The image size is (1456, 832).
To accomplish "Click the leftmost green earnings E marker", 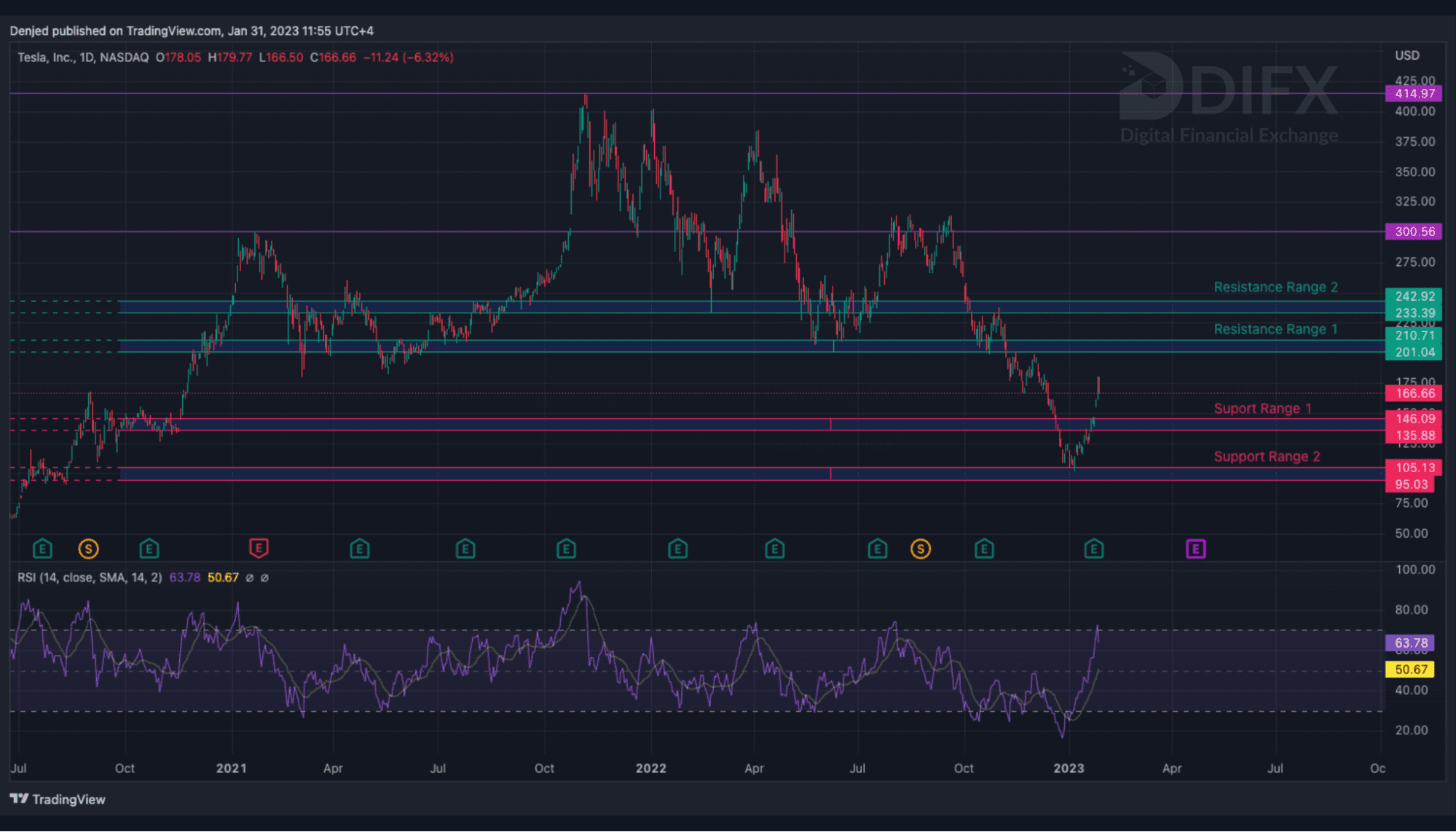I will (x=42, y=549).
